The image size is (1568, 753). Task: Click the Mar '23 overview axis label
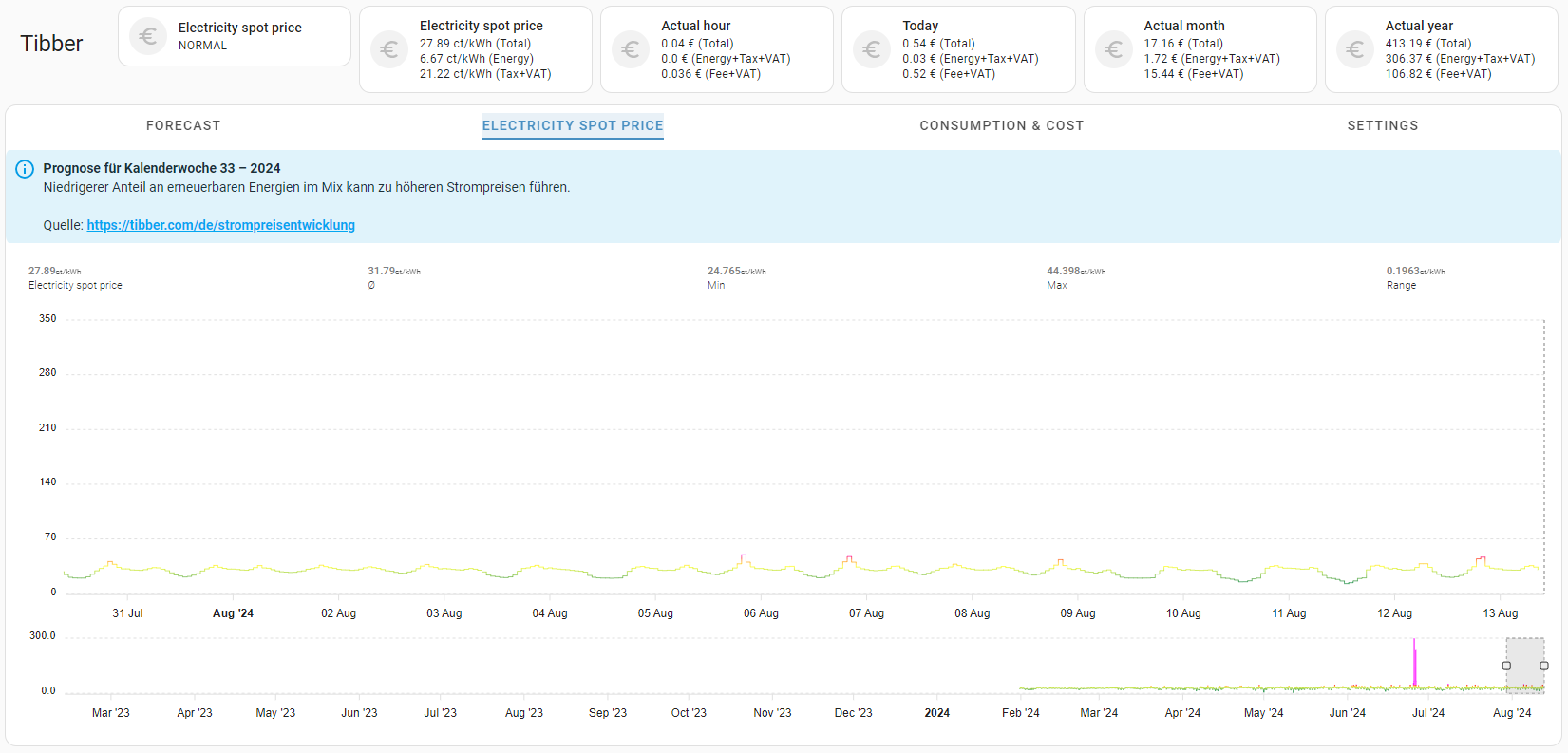pyautogui.click(x=111, y=713)
